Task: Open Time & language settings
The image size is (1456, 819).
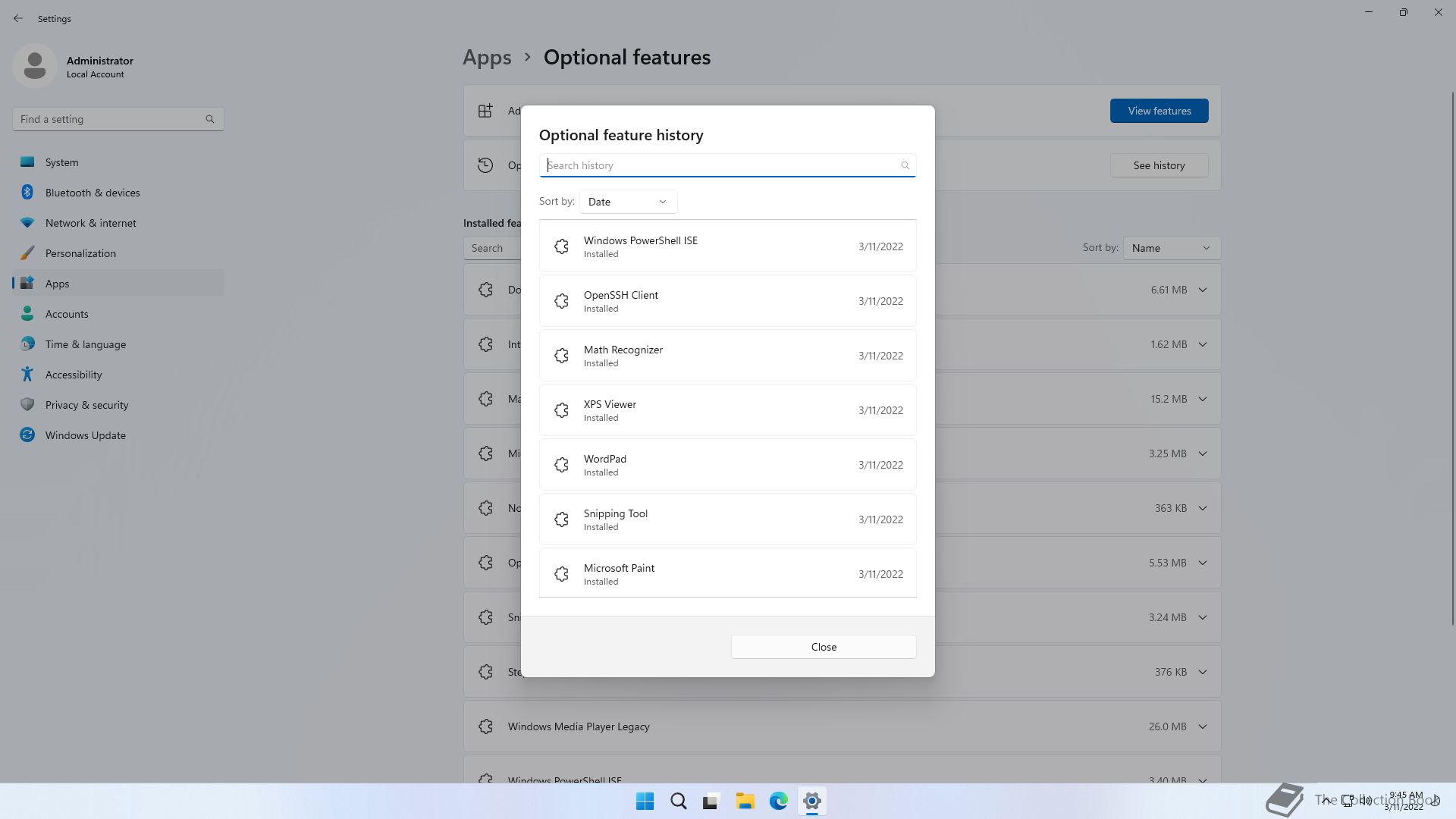Action: point(118,344)
